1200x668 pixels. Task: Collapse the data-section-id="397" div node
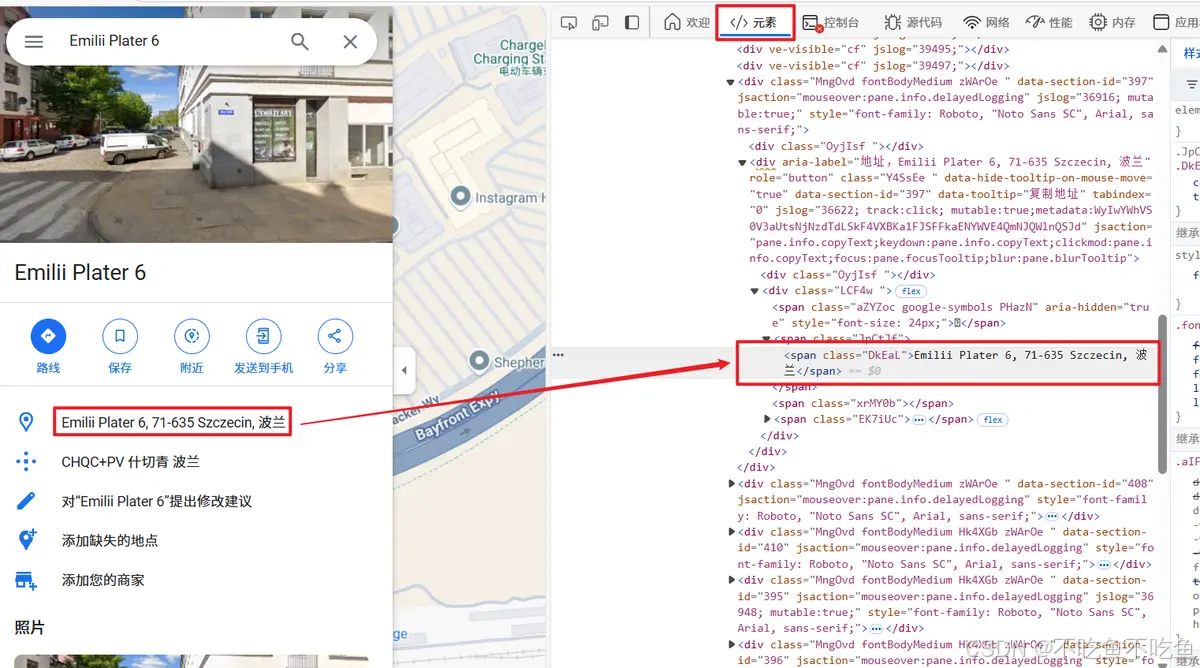(x=732, y=82)
